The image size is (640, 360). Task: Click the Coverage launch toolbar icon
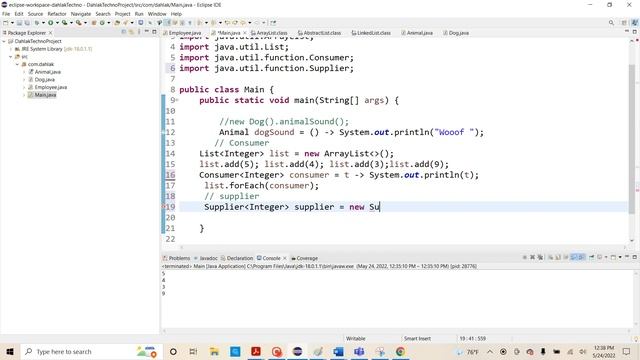[64, 23]
